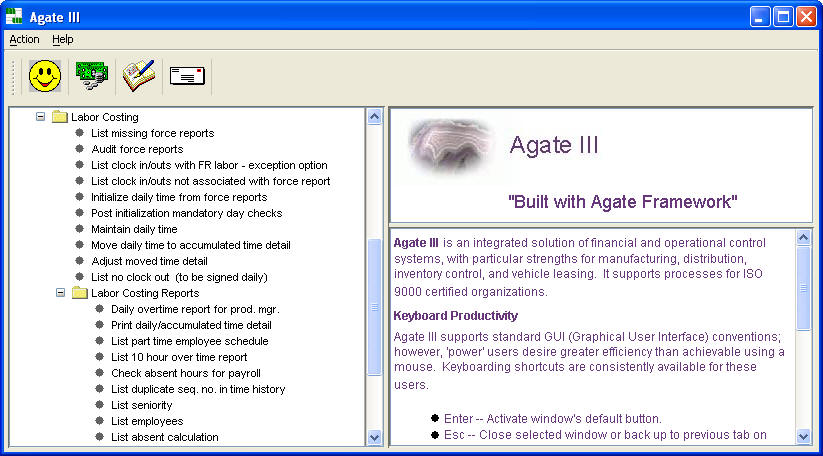Image resolution: width=823 pixels, height=456 pixels.
Task: Select Print daily/accumulated time detail
Action: point(191,325)
